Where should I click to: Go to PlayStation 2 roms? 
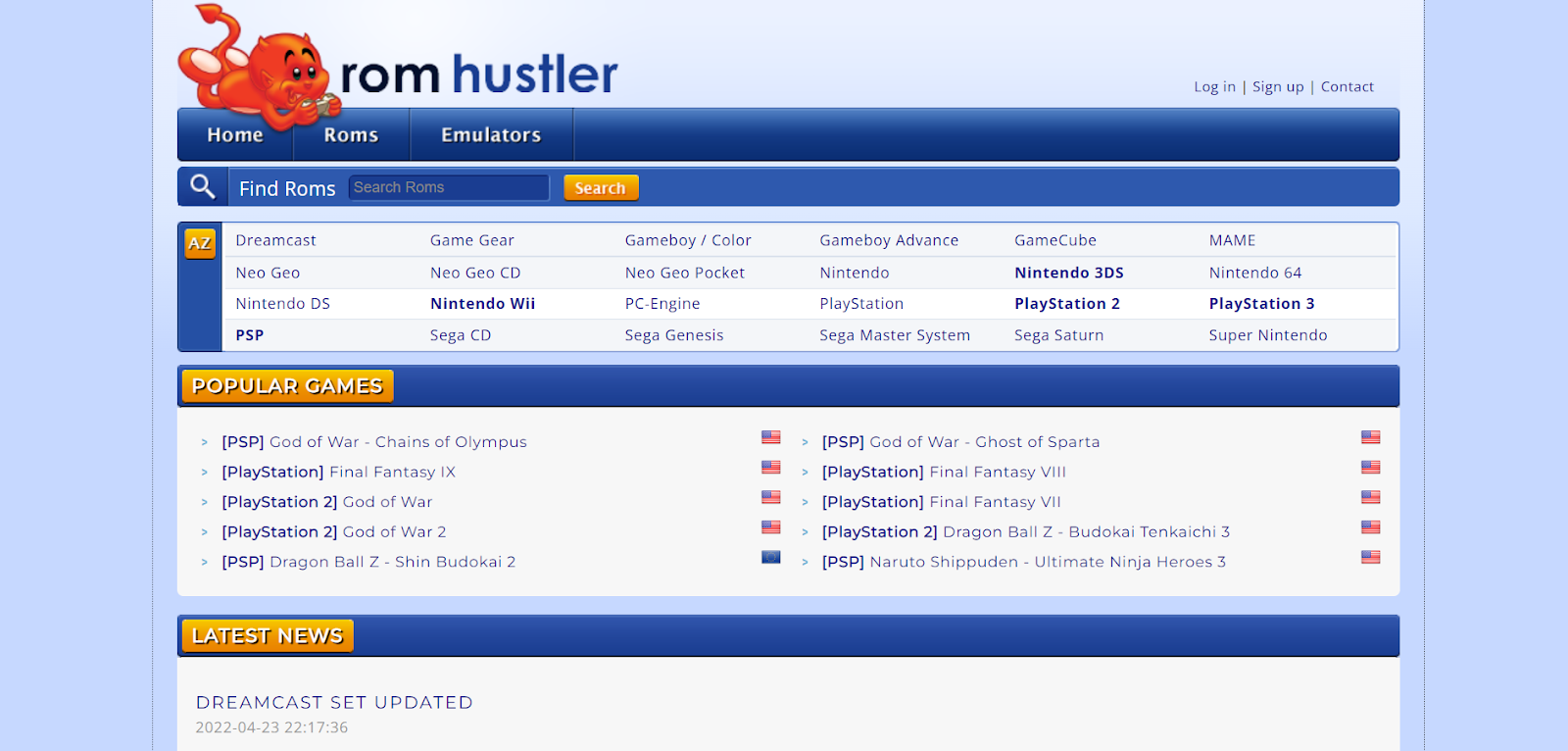[1067, 304]
